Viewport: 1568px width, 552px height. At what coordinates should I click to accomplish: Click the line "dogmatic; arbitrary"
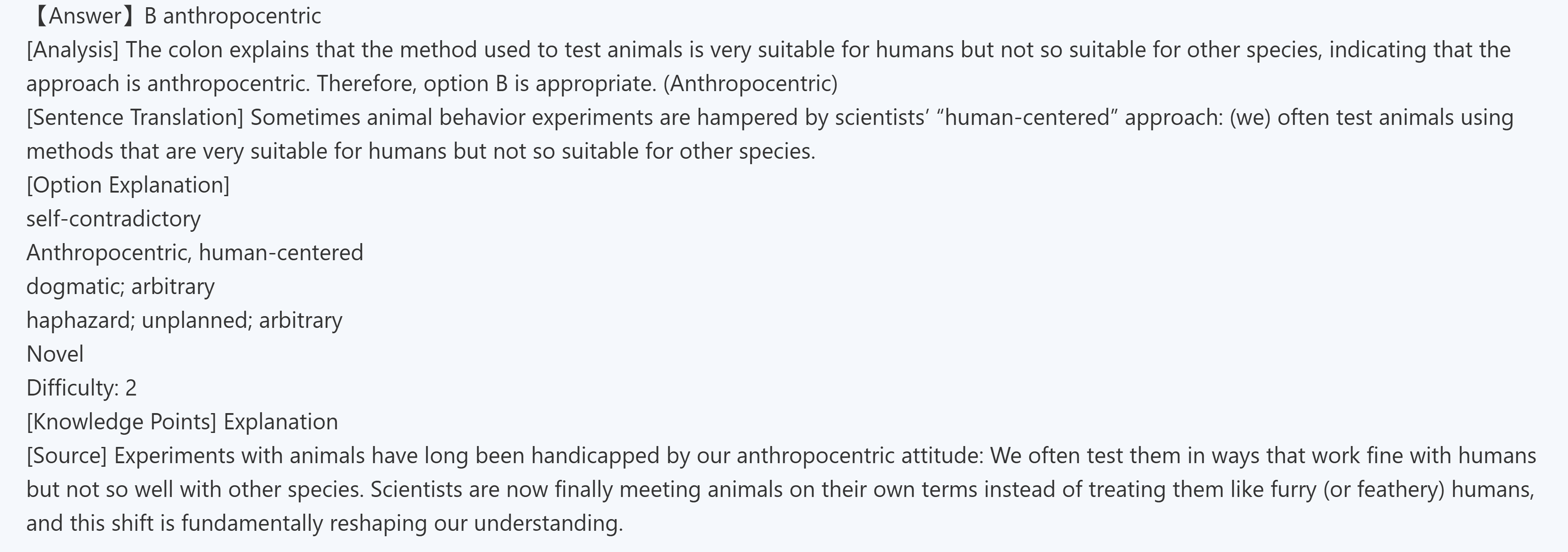pyautogui.click(x=120, y=287)
